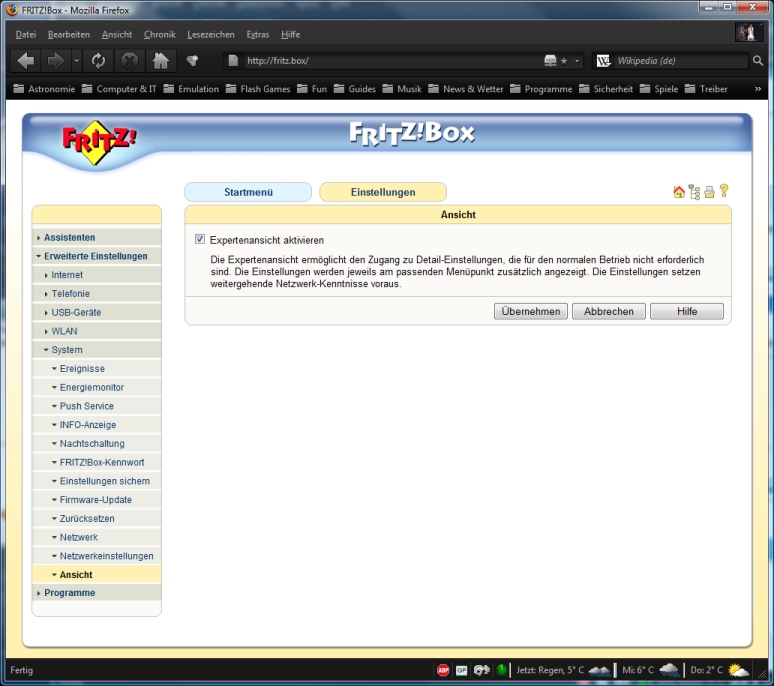Click the Hilfe button in Ansicht panel
The image size is (774, 686).
click(687, 311)
